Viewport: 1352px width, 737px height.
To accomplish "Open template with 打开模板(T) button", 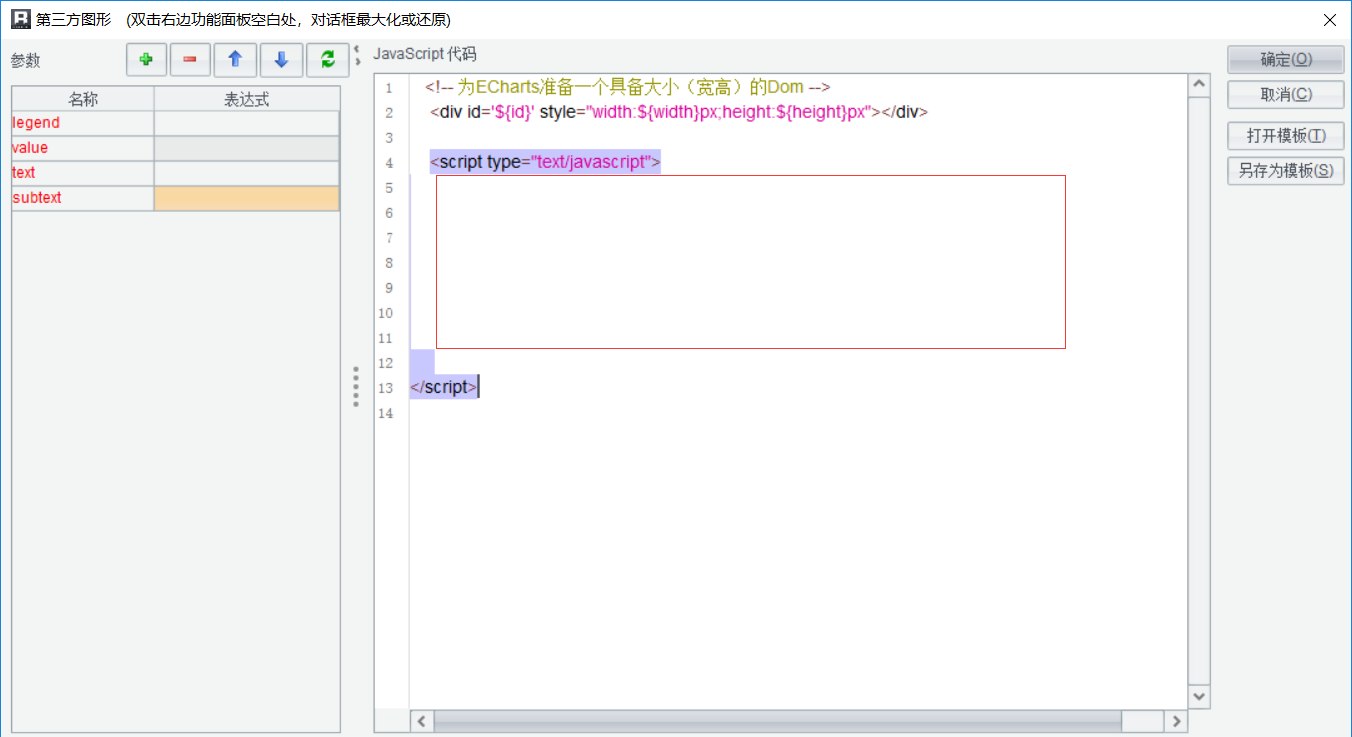I will [x=1285, y=136].
